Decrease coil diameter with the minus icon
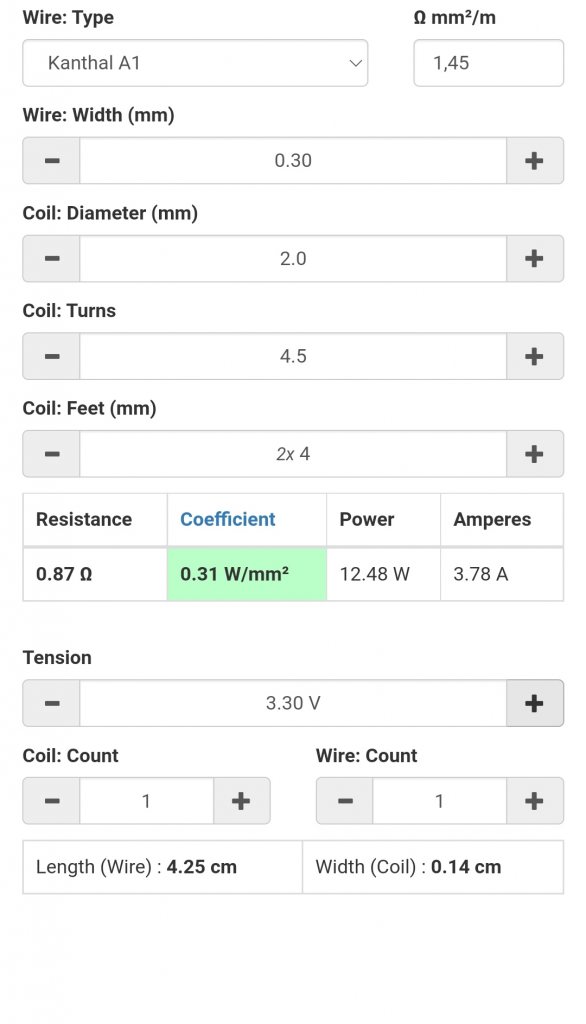Image resolution: width=586 pixels, height=1024 pixels. (x=52, y=259)
